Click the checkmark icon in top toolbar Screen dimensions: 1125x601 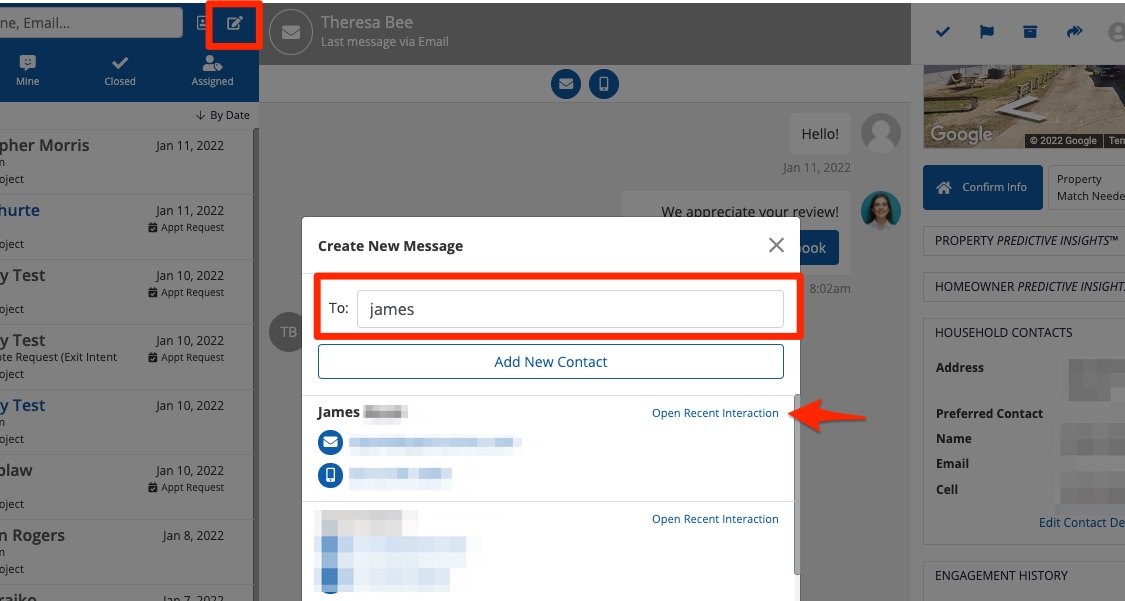(x=942, y=32)
